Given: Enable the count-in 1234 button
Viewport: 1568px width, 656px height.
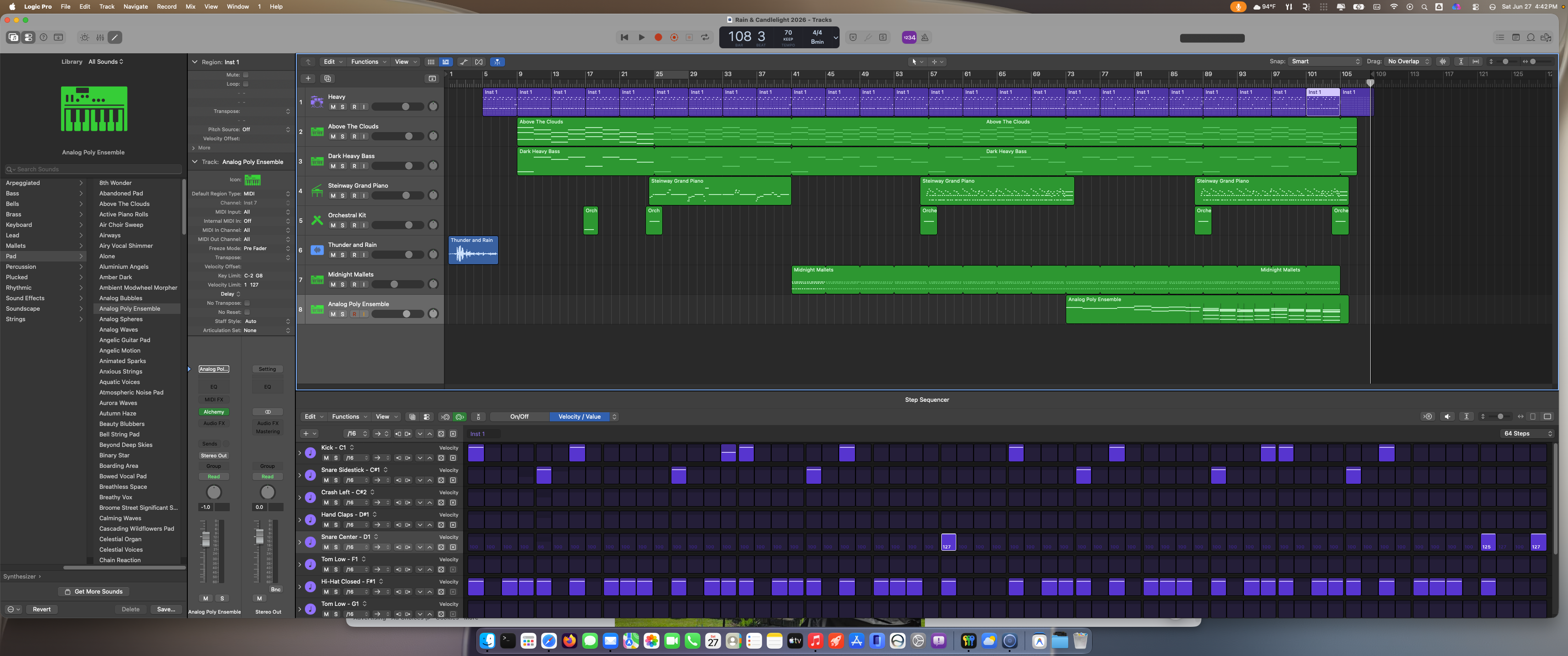Looking at the screenshot, I should [909, 37].
